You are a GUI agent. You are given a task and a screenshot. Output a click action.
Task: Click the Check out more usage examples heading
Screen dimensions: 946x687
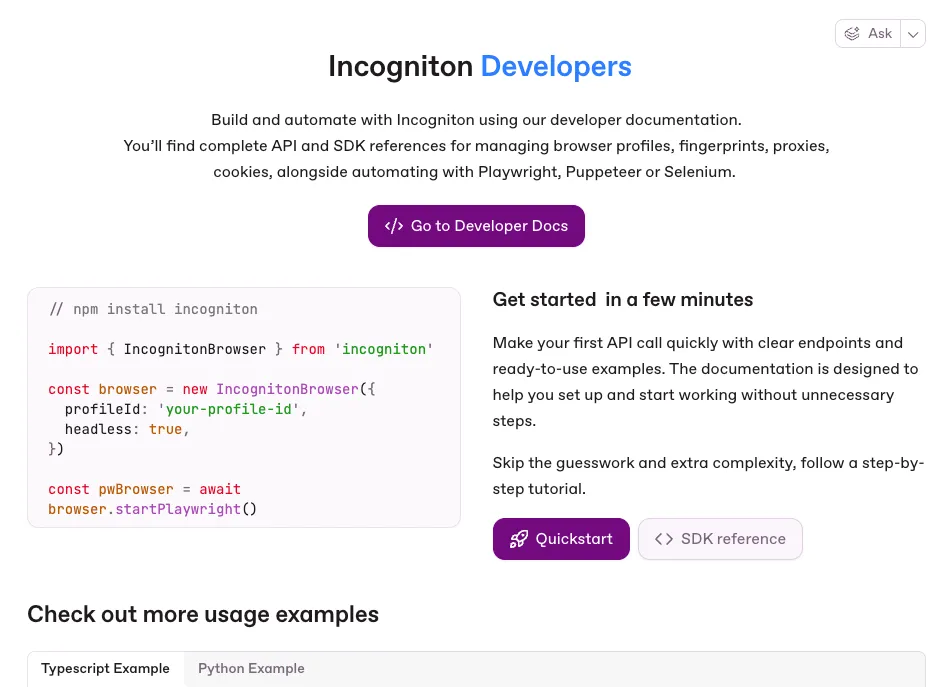tap(203, 614)
